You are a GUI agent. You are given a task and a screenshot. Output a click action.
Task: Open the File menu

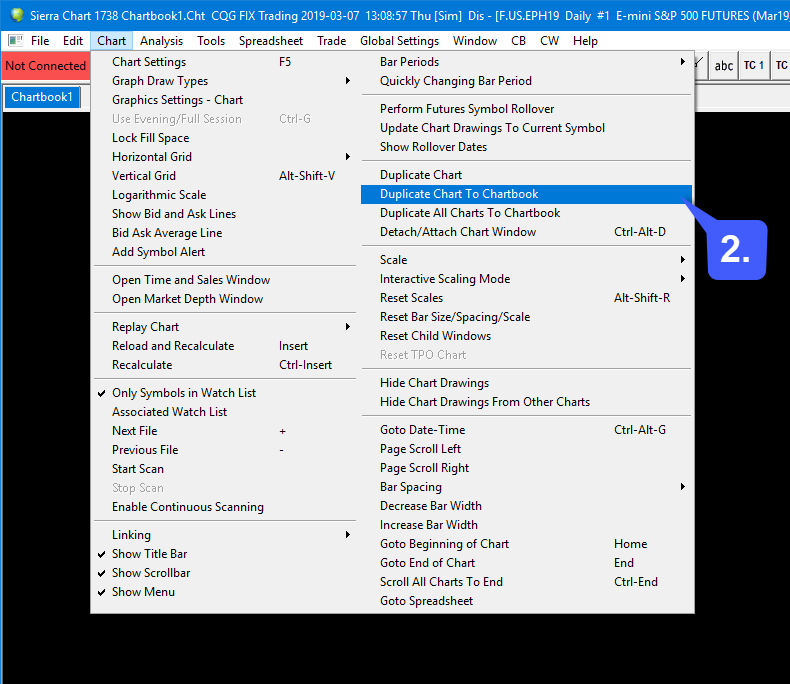(40, 41)
